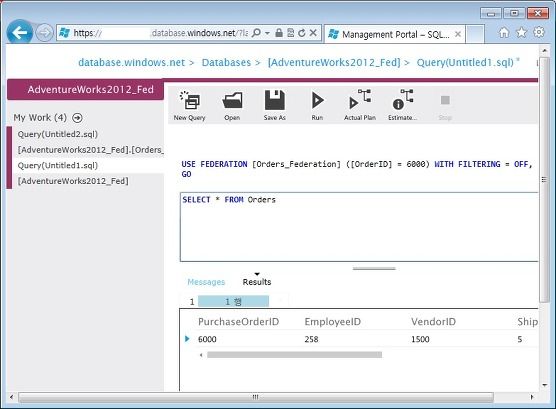This screenshot has height=409, width=556.
Task: Click the search magnifier in address bar
Action: pos(256,33)
